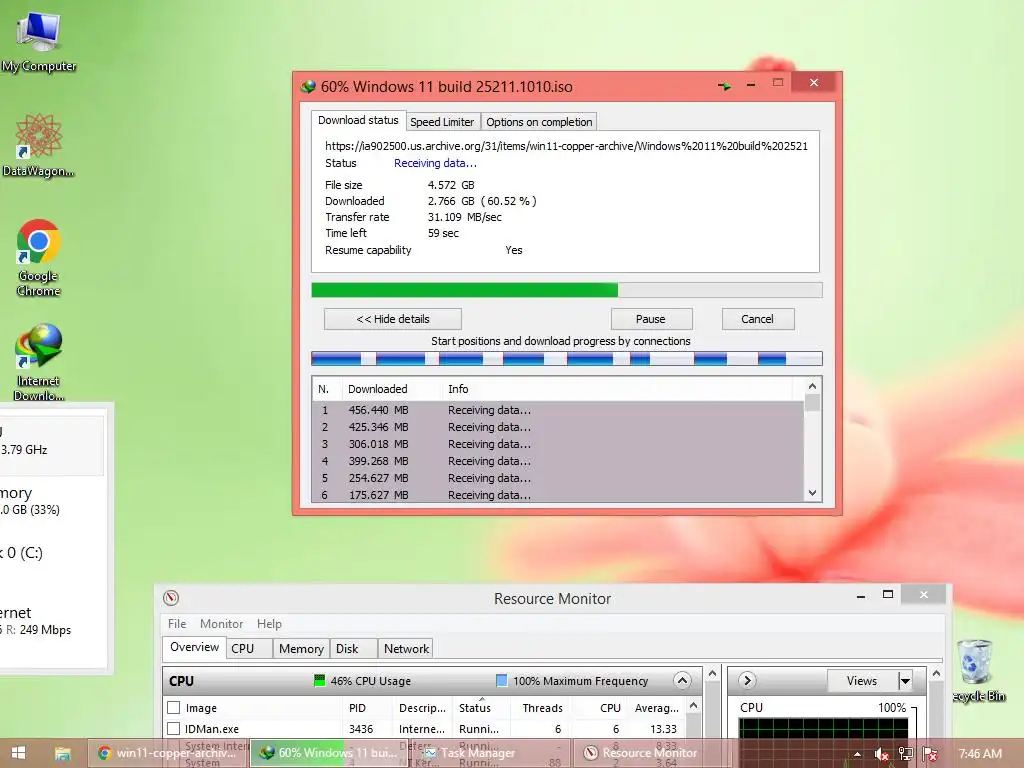Switch to Chrome win11-copper-archive taskbar item

tap(167, 753)
